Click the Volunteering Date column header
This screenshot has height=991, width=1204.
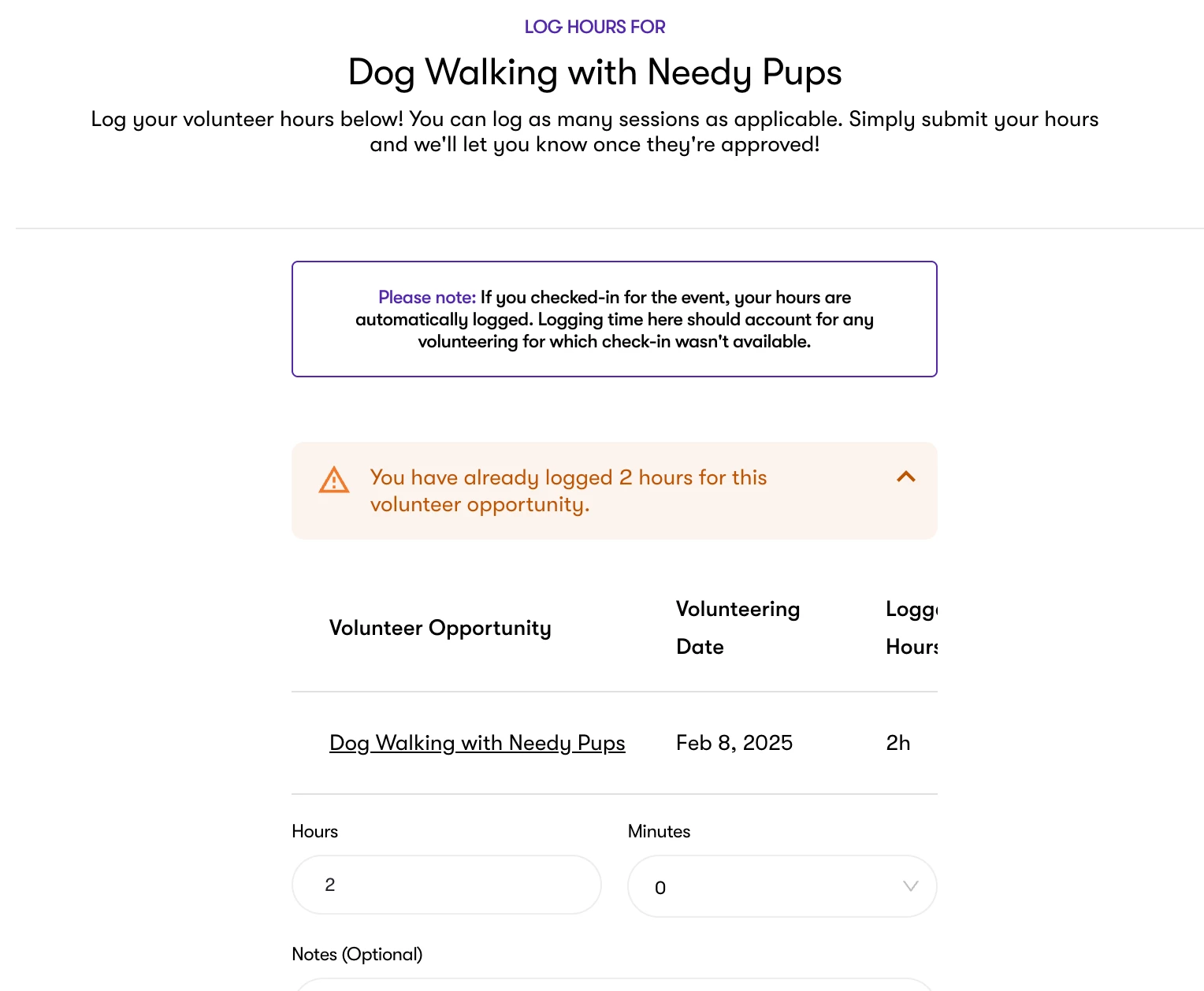(738, 628)
